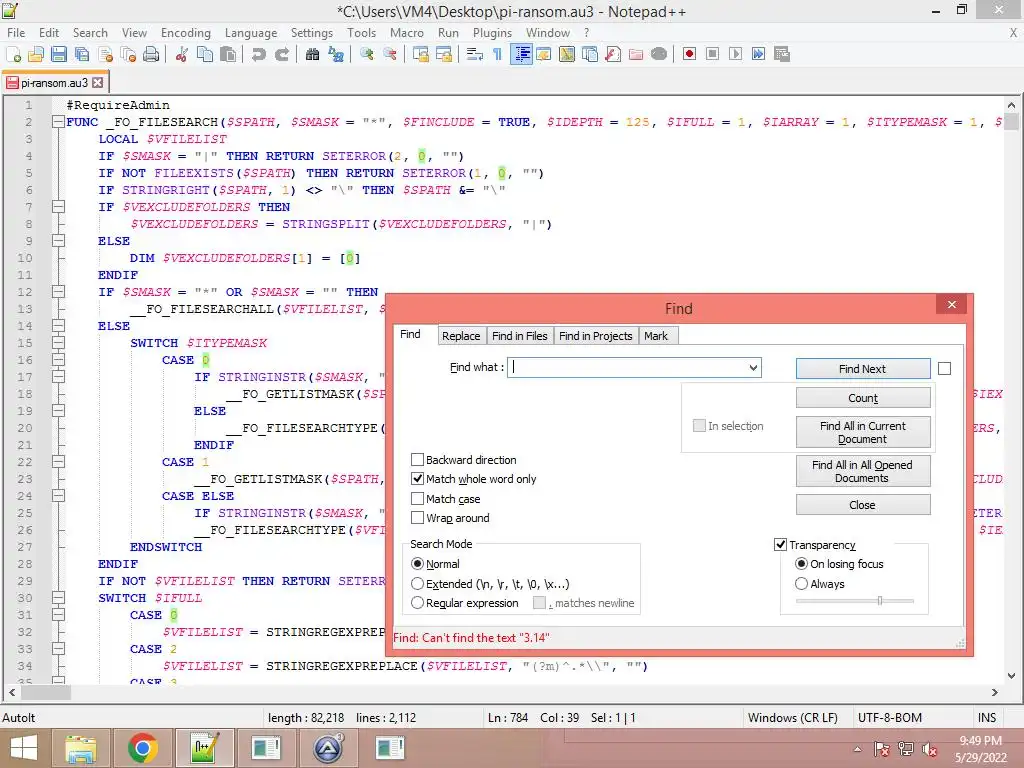
Task: Click the Redo toolbar icon
Action: (x=282, y=54)
